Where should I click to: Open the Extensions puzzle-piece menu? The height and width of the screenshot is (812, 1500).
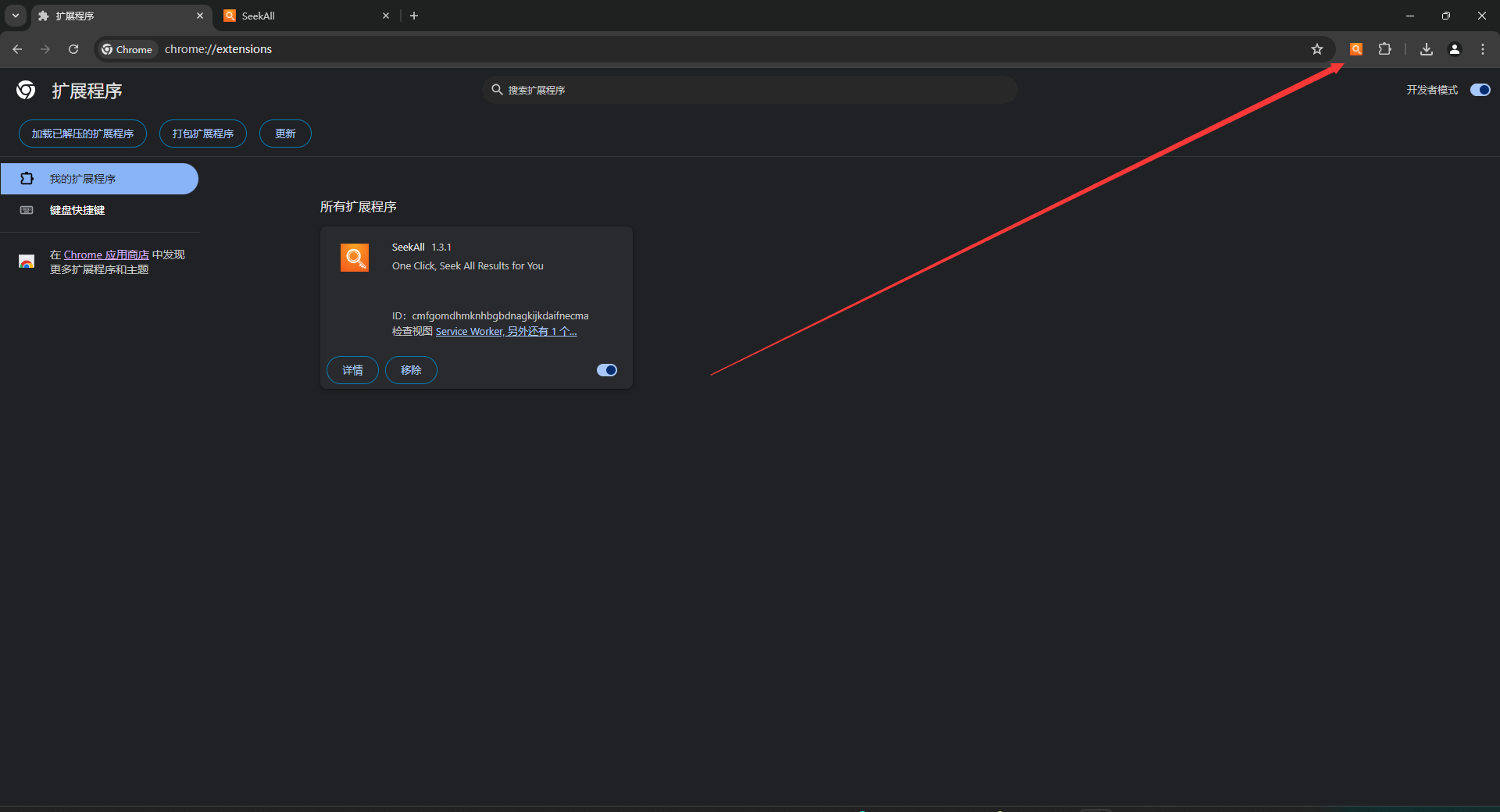coord(1384,49)
